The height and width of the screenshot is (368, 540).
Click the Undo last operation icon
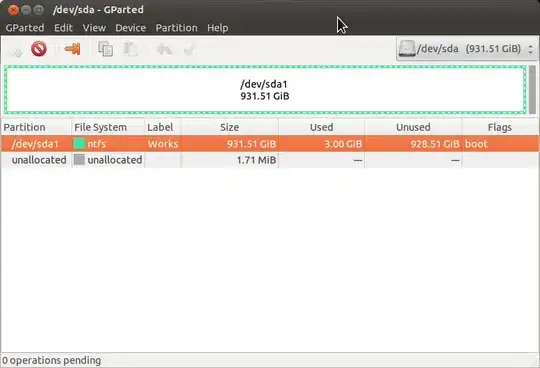click(164, 49)
